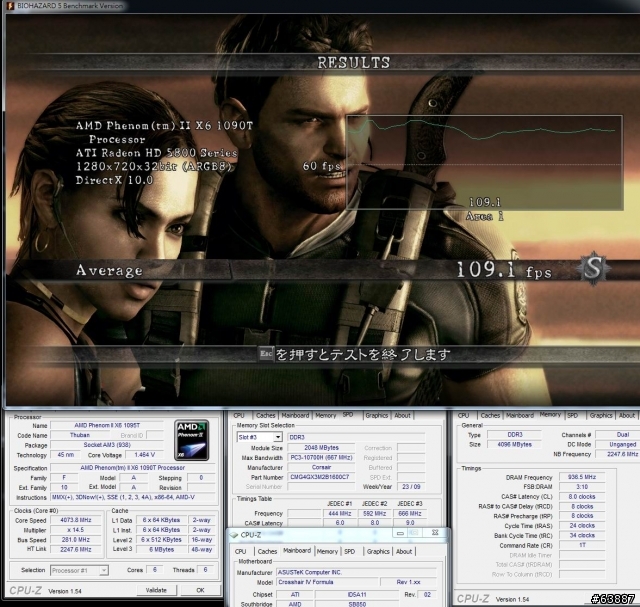Screen dimensions: 640x607
Task: Switch to Mainboard tab in the SPD window
Action: click(x=295, y=416)
